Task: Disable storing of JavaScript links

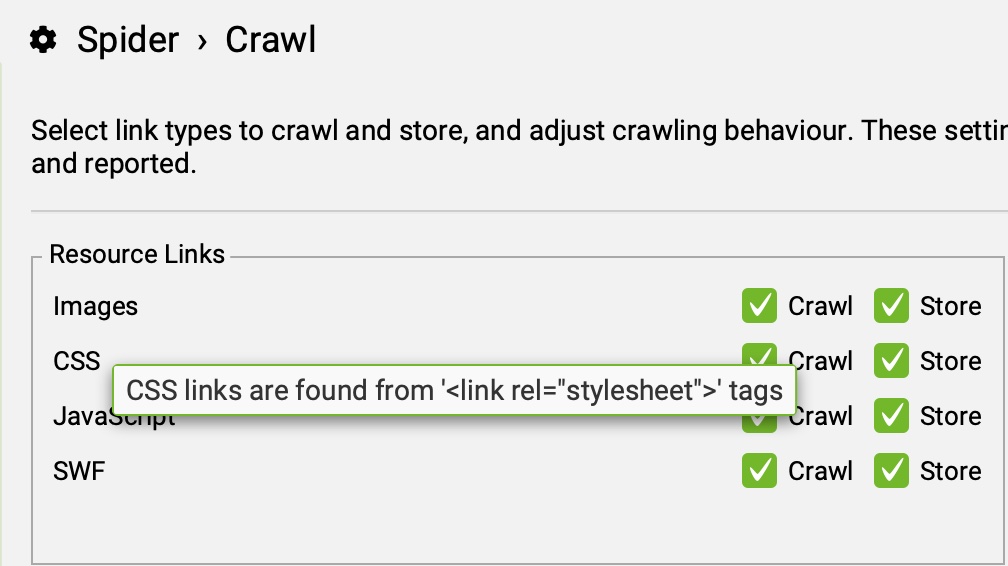Action: [x=891, y=415]
